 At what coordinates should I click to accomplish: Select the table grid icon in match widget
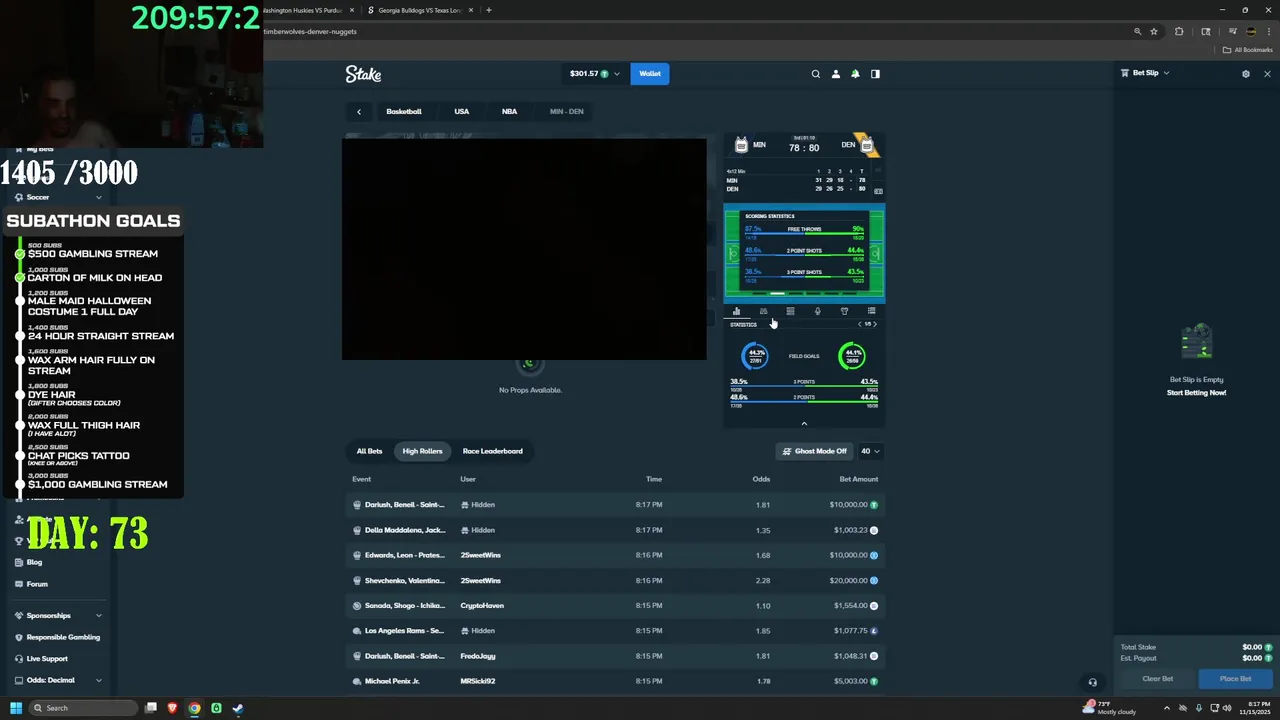click(x=790, y=311)
